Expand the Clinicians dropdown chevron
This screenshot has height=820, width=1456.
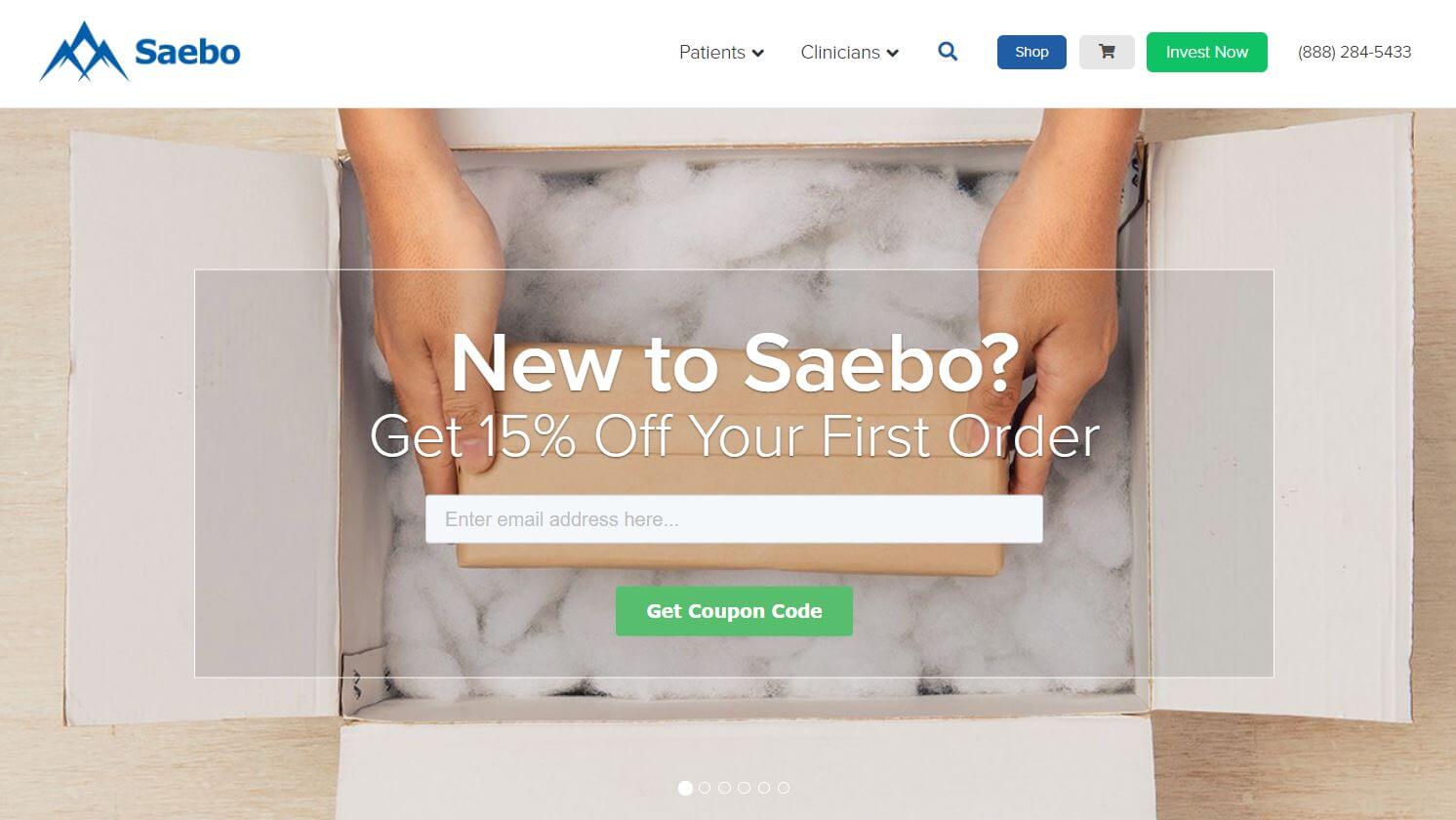(x=892, y=53)
